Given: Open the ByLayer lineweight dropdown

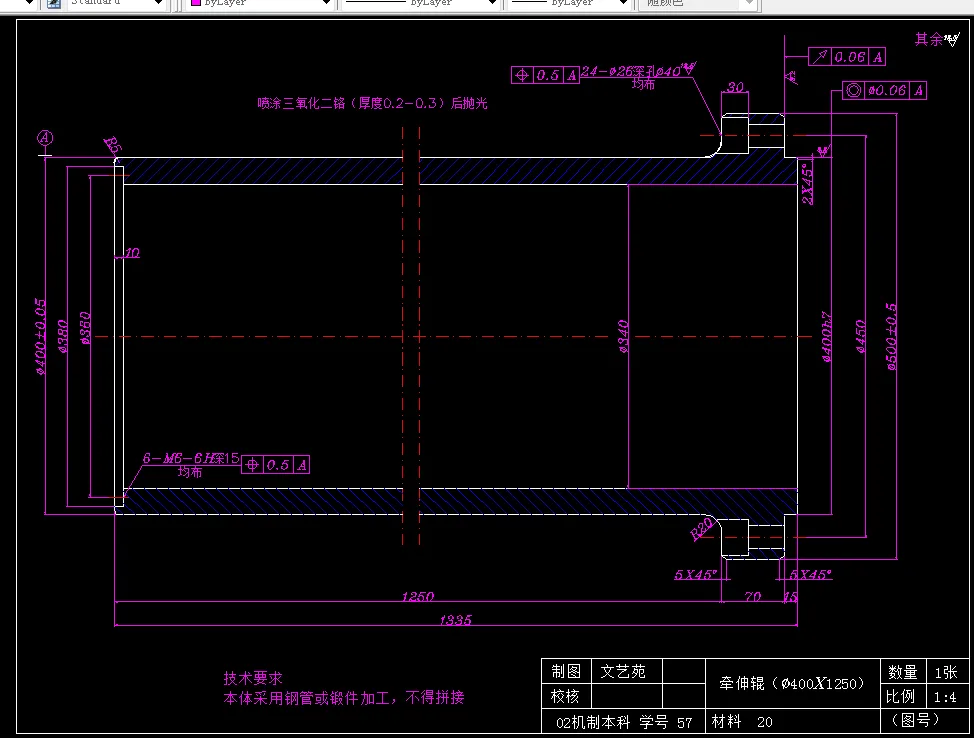Looking at the screenshot, I should point(570,3).
